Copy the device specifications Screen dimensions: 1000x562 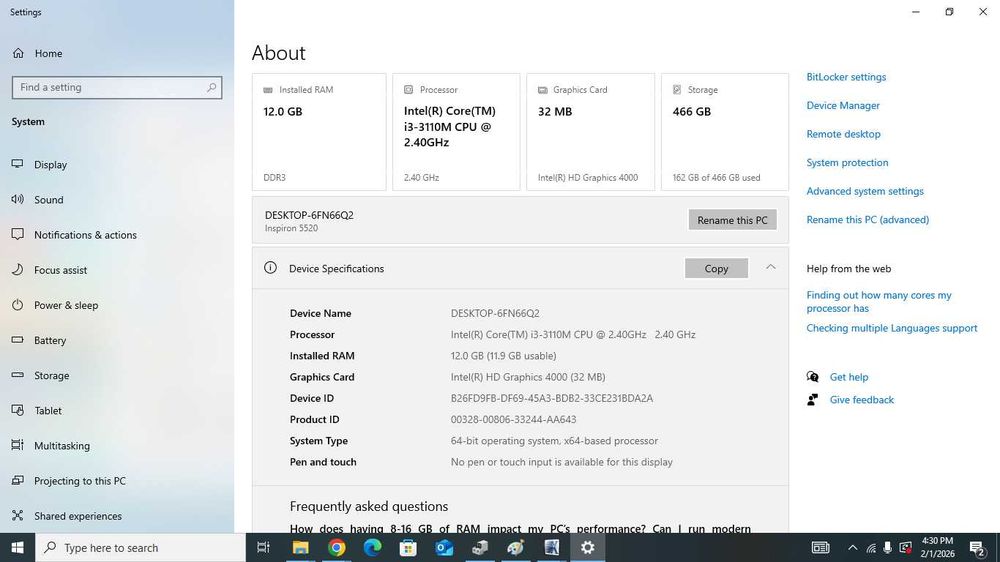pos(716,269)
